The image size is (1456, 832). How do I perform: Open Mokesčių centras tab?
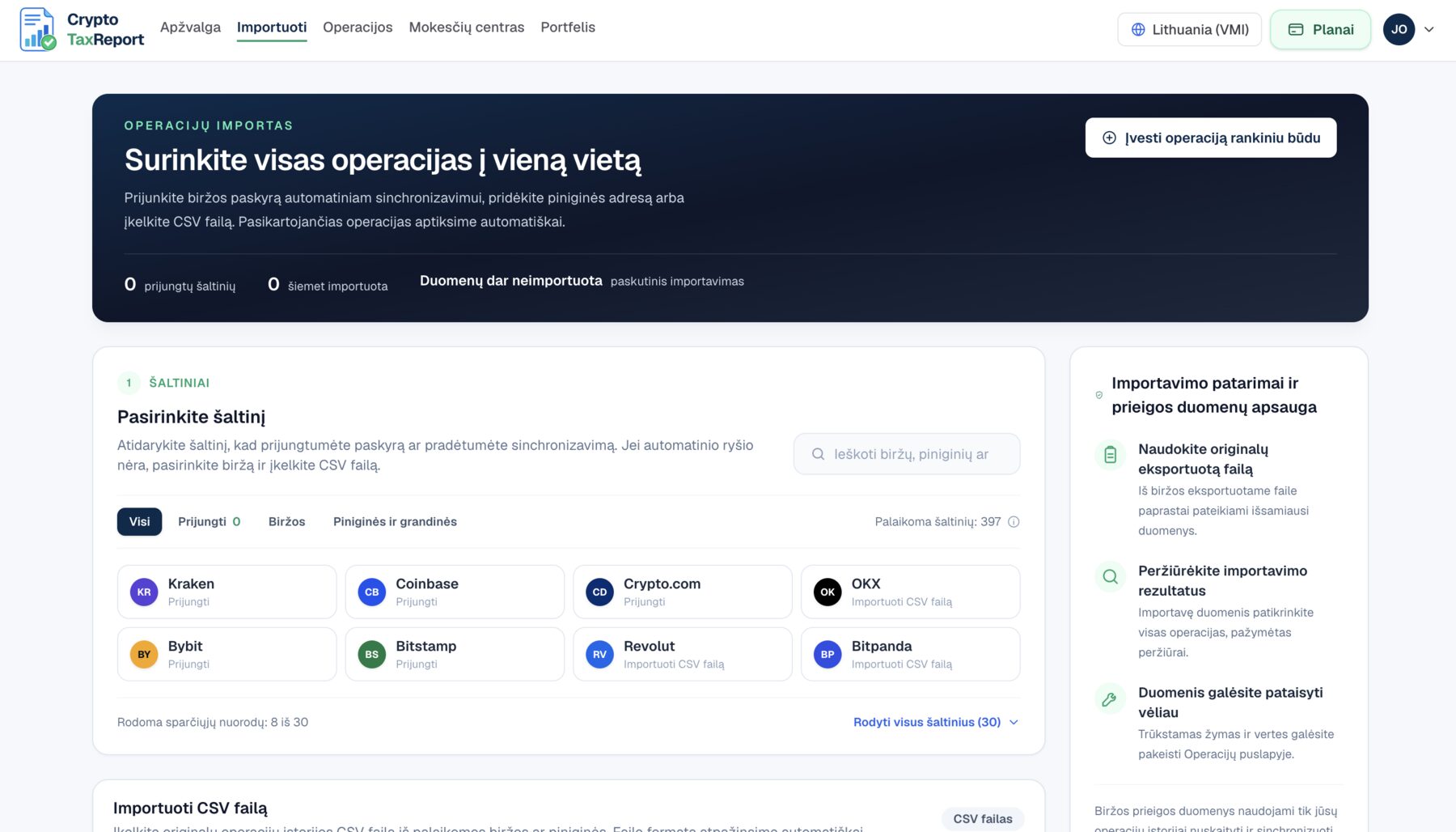[467, 27]
